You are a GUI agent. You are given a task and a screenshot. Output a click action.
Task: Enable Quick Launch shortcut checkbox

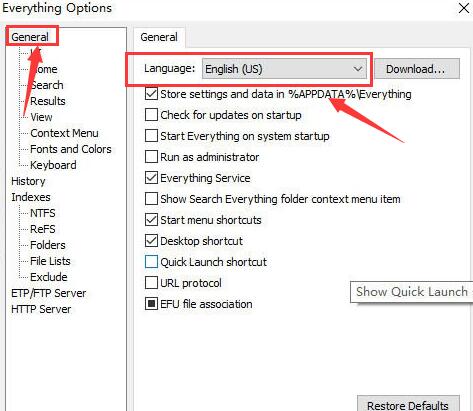[151, 262]
